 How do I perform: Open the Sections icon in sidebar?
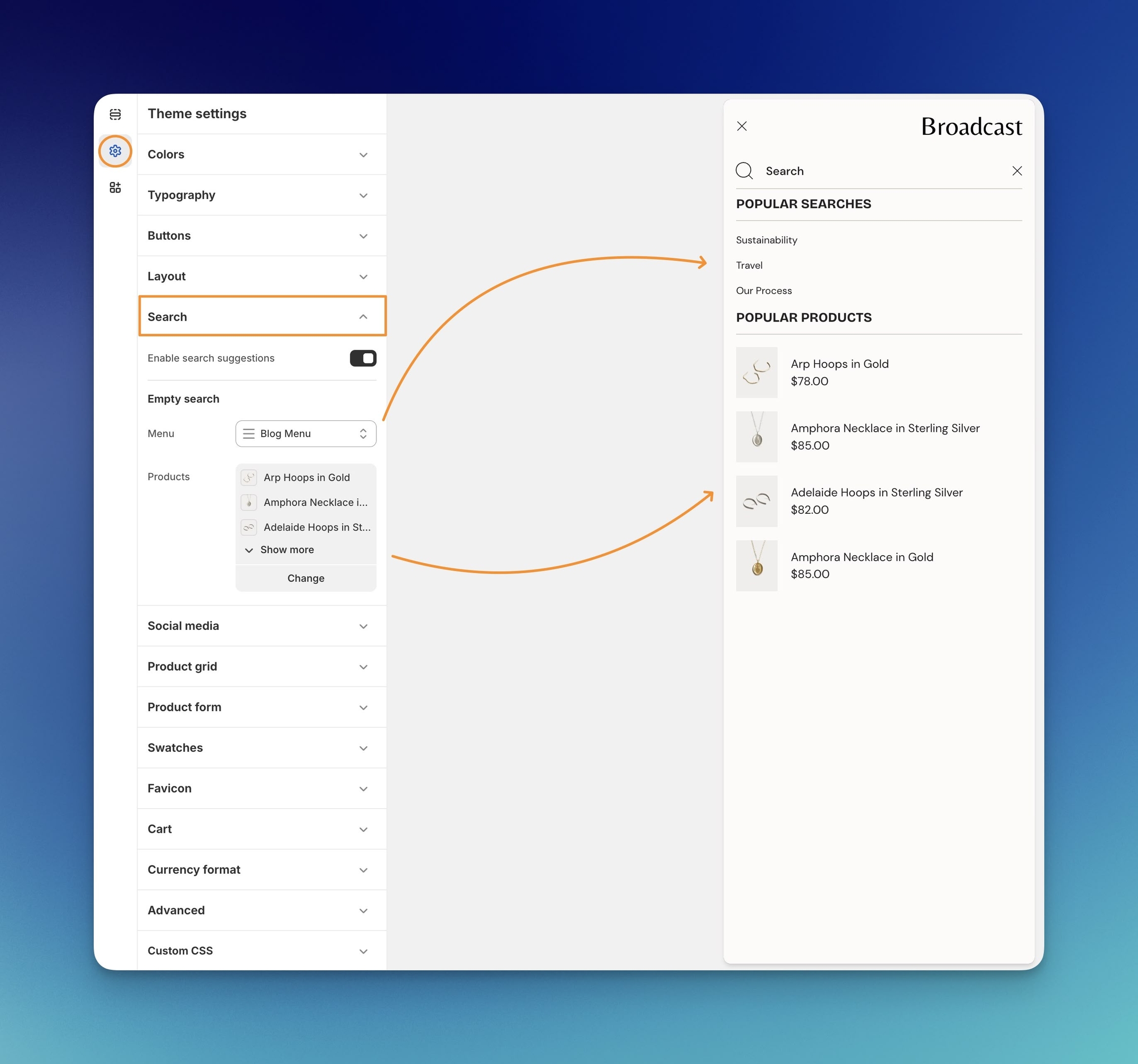point(115,115)
